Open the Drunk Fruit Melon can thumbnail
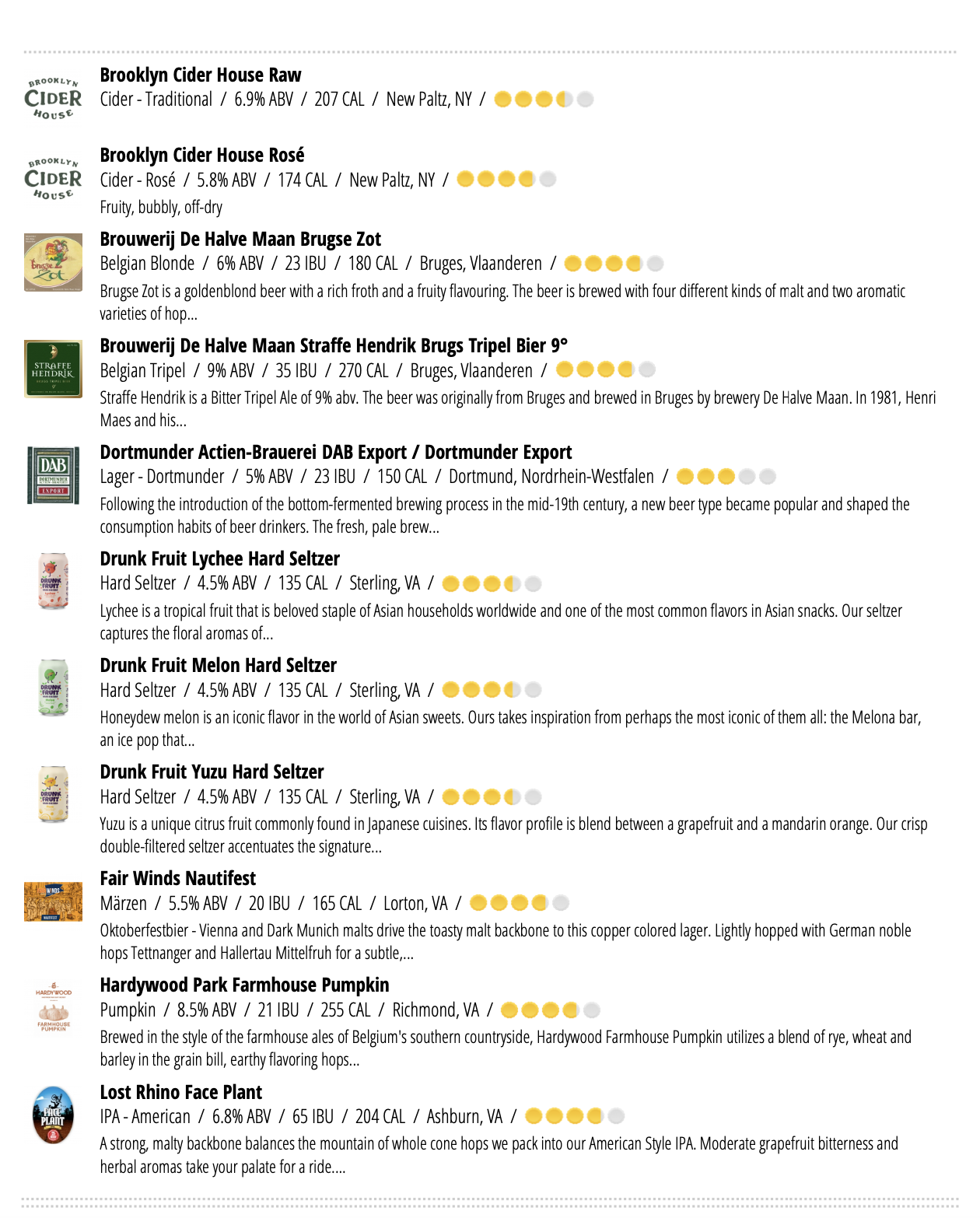This screenshot has width=980, height=1218. pos(53,688)
